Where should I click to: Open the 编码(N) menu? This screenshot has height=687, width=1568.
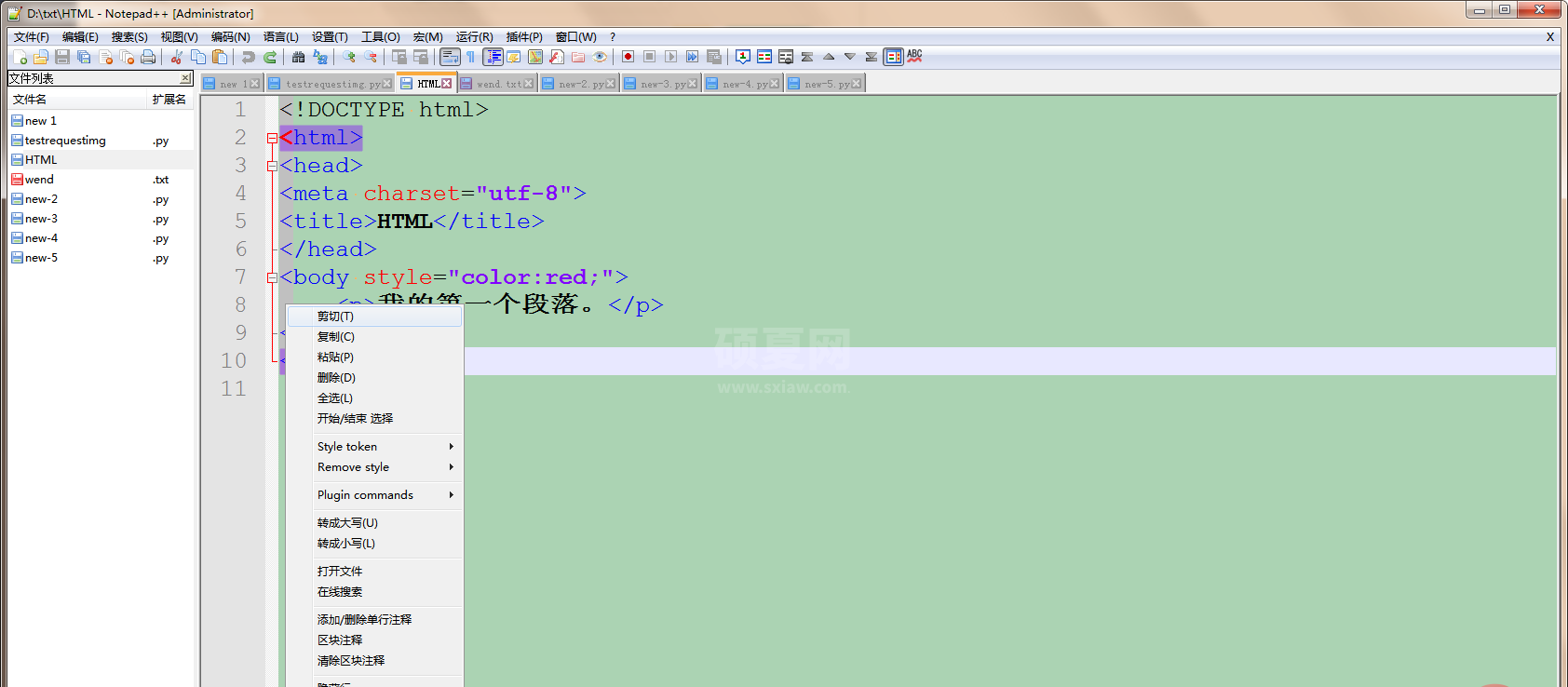[x=230, y=37]
